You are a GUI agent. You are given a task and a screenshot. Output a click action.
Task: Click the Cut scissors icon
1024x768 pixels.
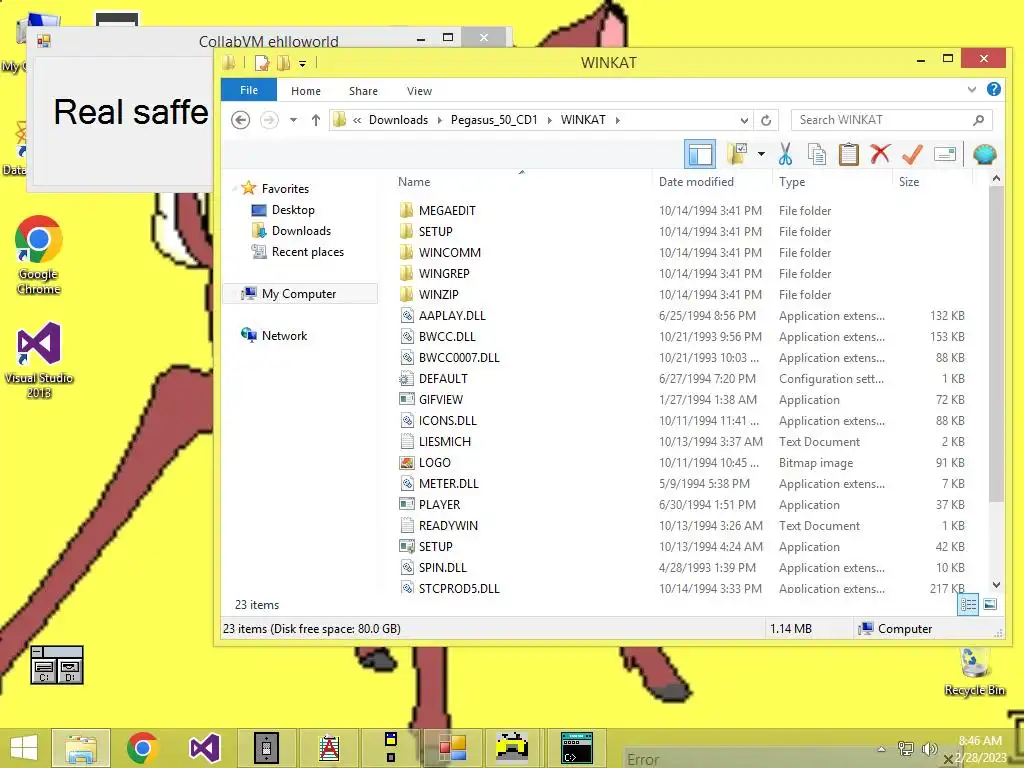[x=785, y=154]
